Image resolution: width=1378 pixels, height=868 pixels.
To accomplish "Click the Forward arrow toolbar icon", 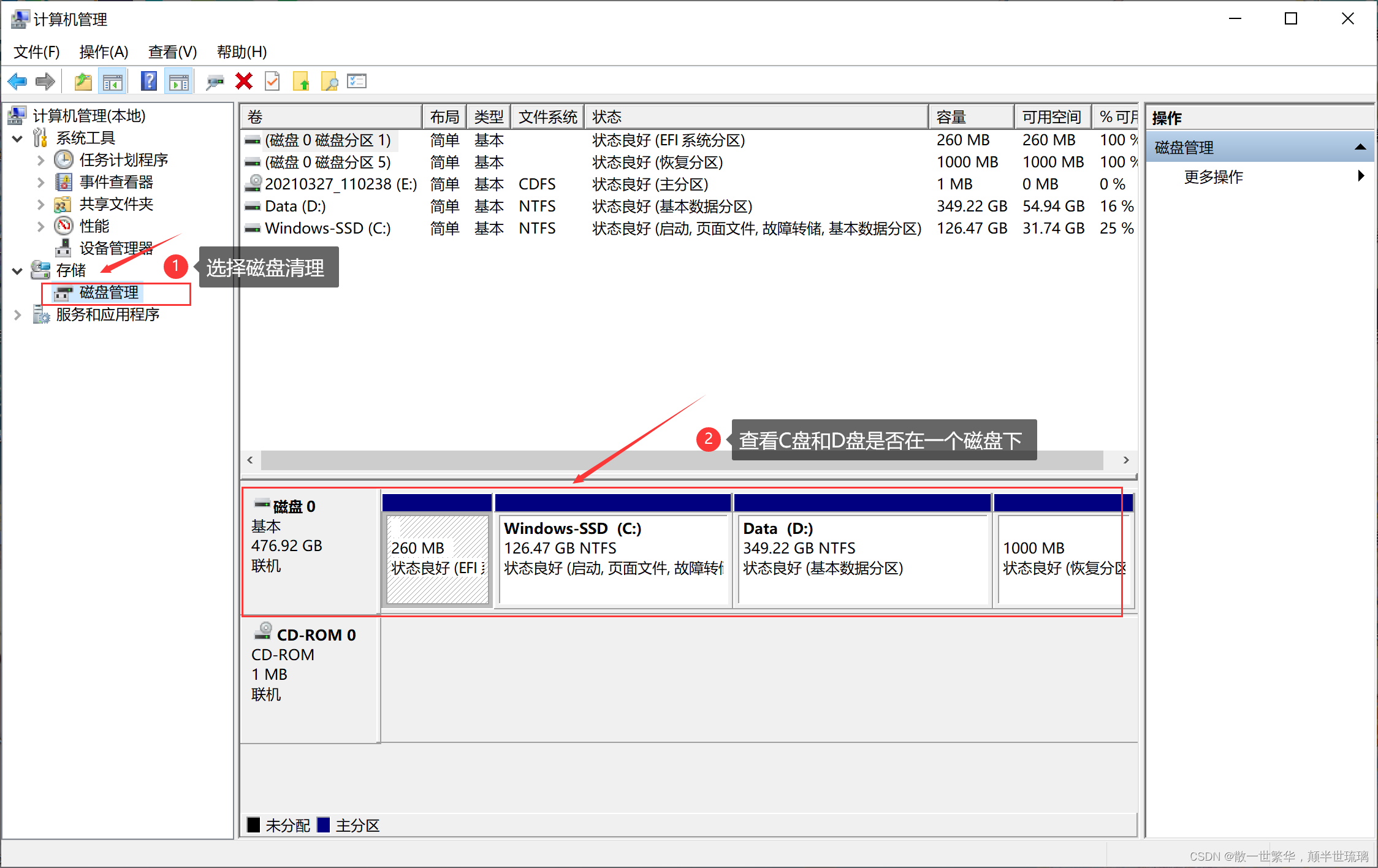I will coord(45,81).
